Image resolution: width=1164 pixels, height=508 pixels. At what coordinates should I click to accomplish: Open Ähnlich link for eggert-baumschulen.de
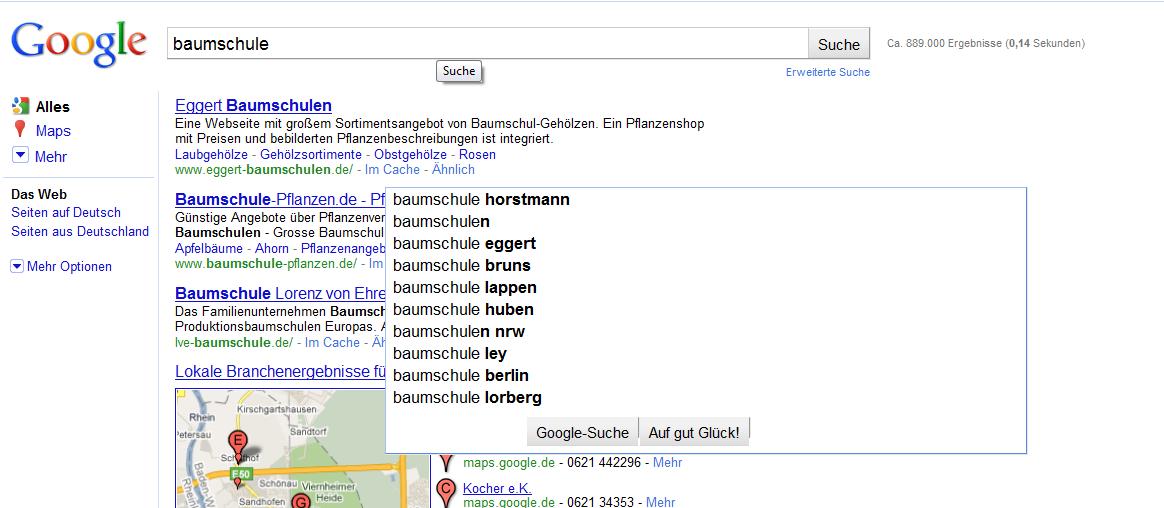pyautogui.click(x=454, y=169)
